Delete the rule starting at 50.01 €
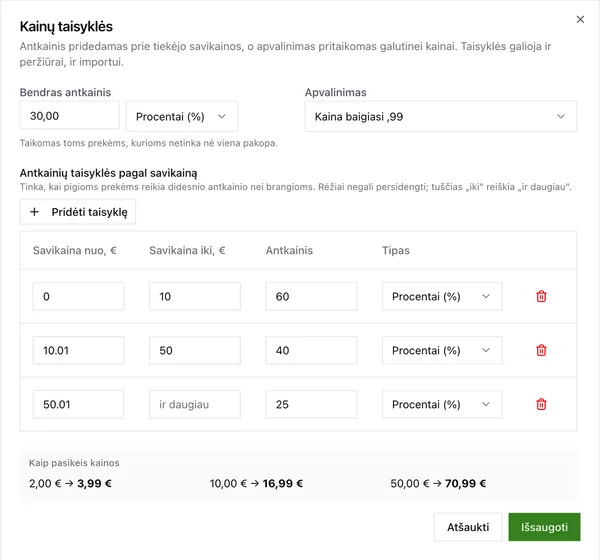 pyautogui.click(x=541, y=404)
